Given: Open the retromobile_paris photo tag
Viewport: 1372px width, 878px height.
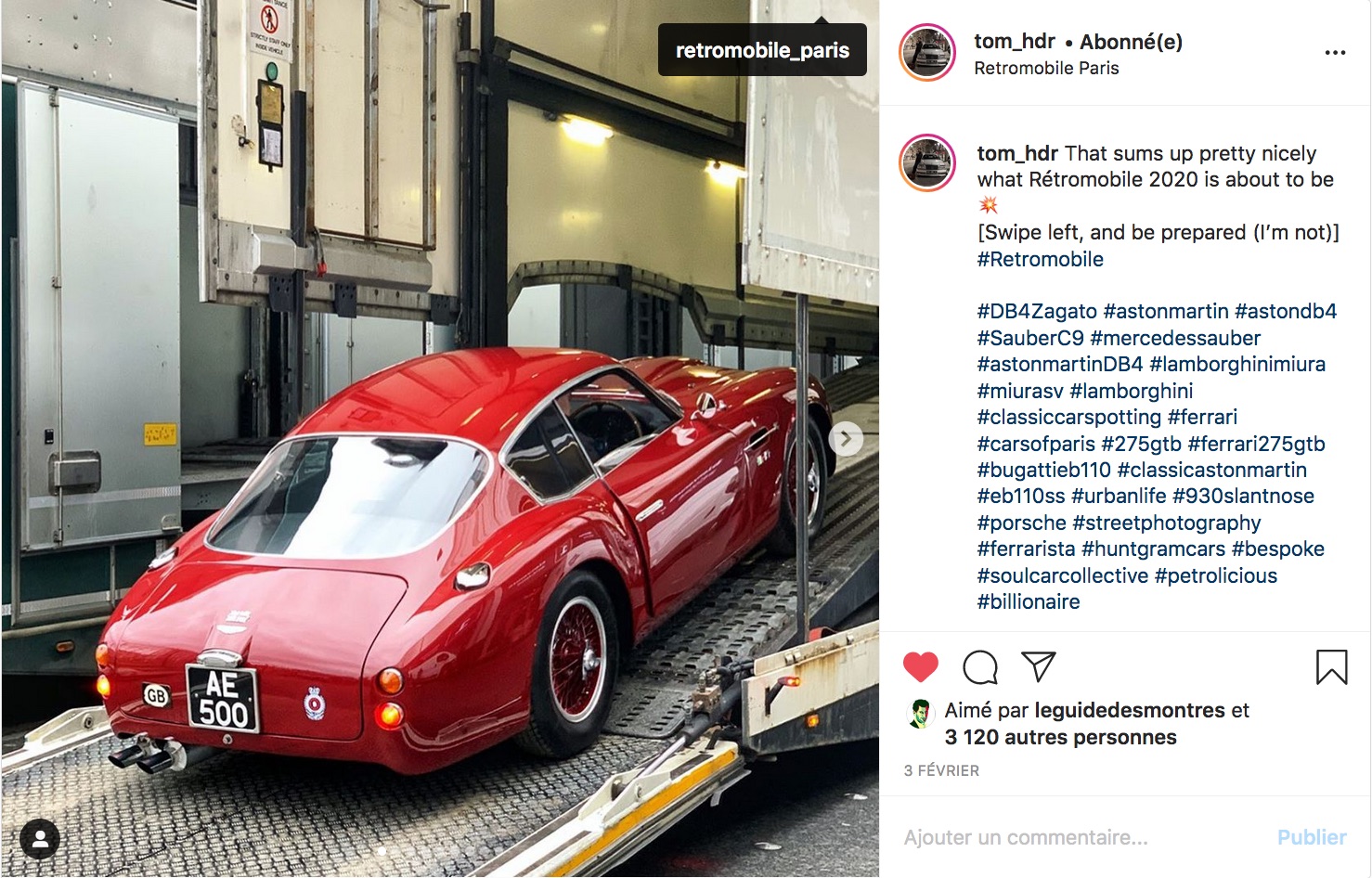Looking at the screenshot, I should point(762,50).
